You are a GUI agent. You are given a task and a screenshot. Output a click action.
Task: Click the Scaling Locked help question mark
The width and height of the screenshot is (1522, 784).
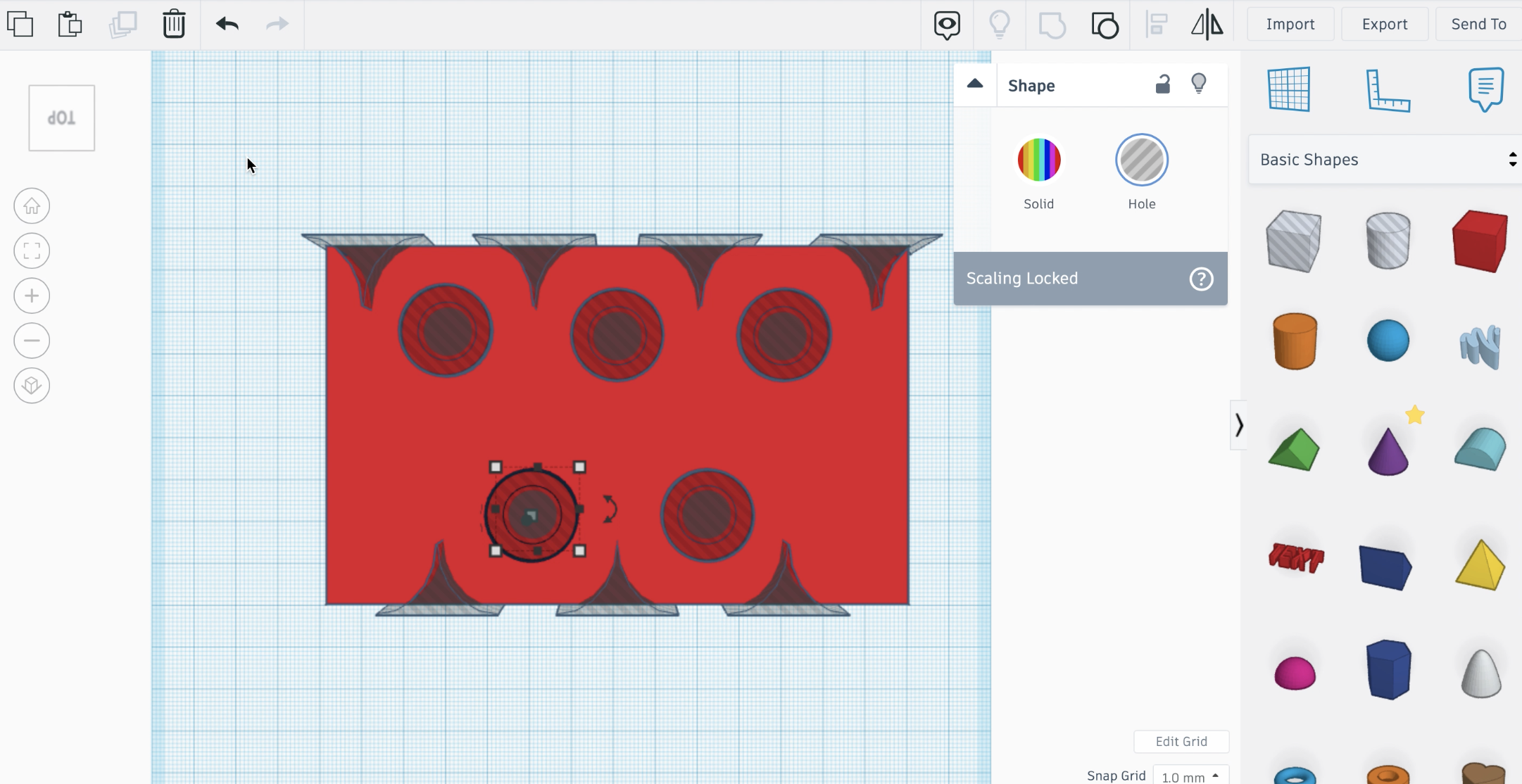point(1201,279)
